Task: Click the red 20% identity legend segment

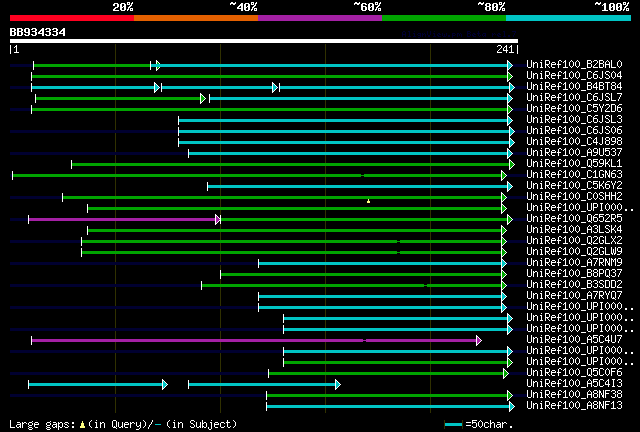Action: click(x=72, y=18)
